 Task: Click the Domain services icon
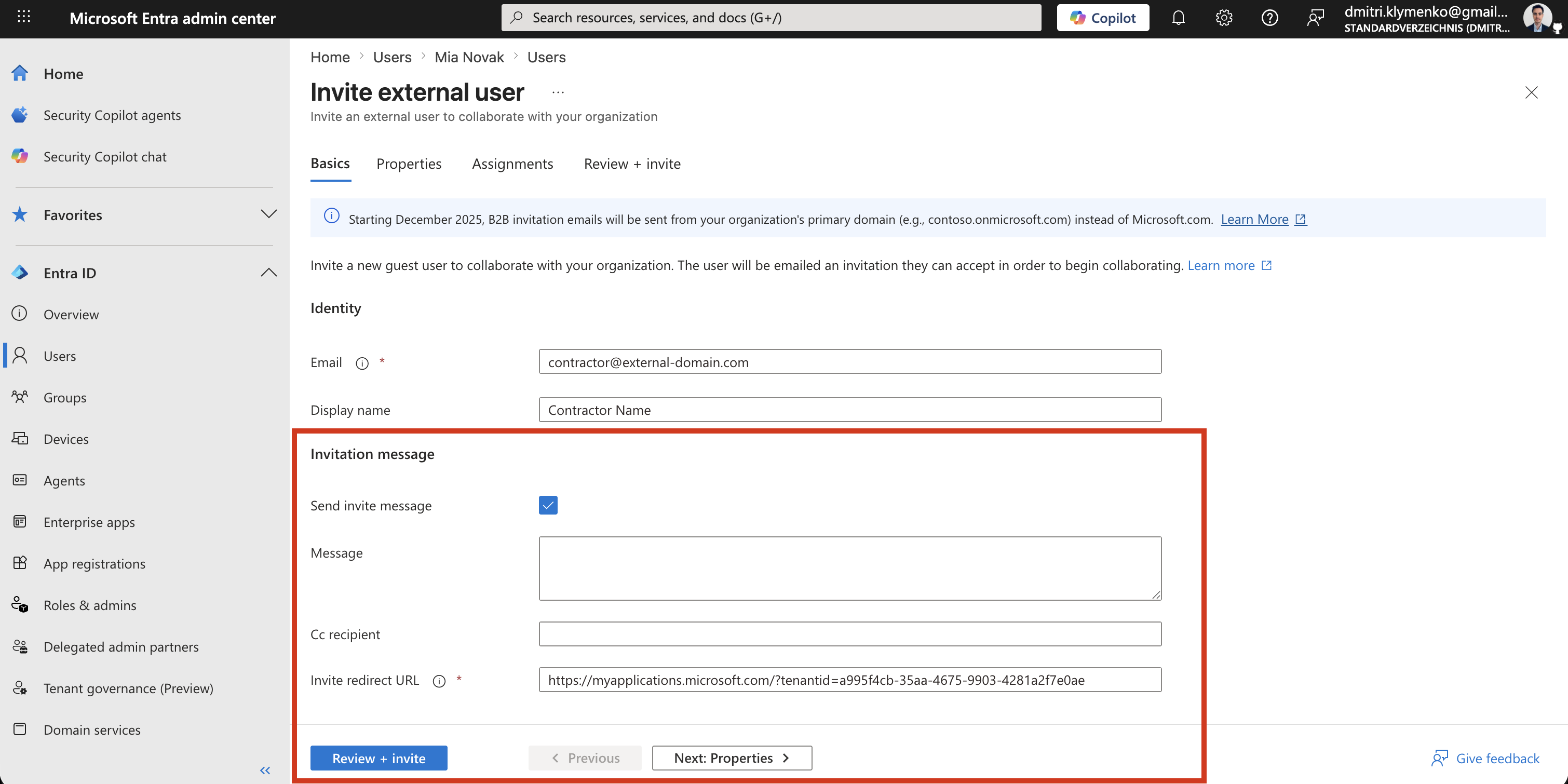tap(20, 729)
